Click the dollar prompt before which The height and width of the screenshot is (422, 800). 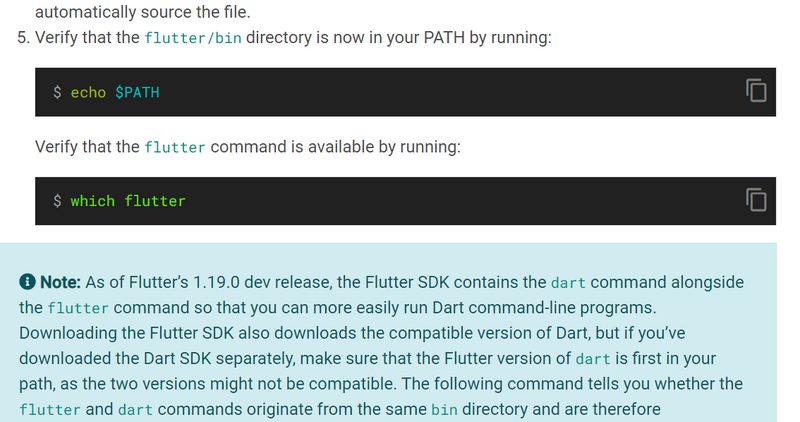[57, 201]
